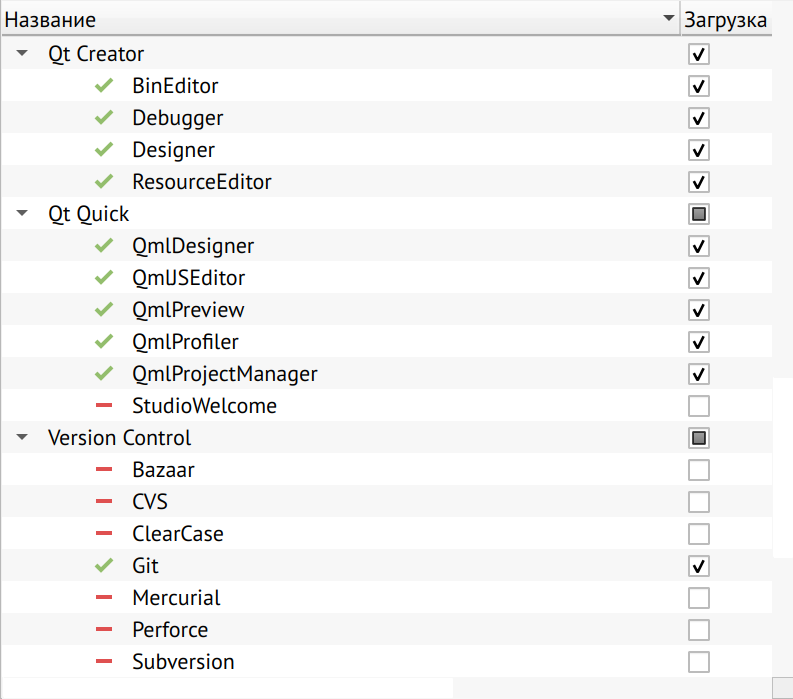Image resolution: width=793 pixels, height=699 pixels.
Task: Click green check icon beside Designer
Action: point(104,149)
